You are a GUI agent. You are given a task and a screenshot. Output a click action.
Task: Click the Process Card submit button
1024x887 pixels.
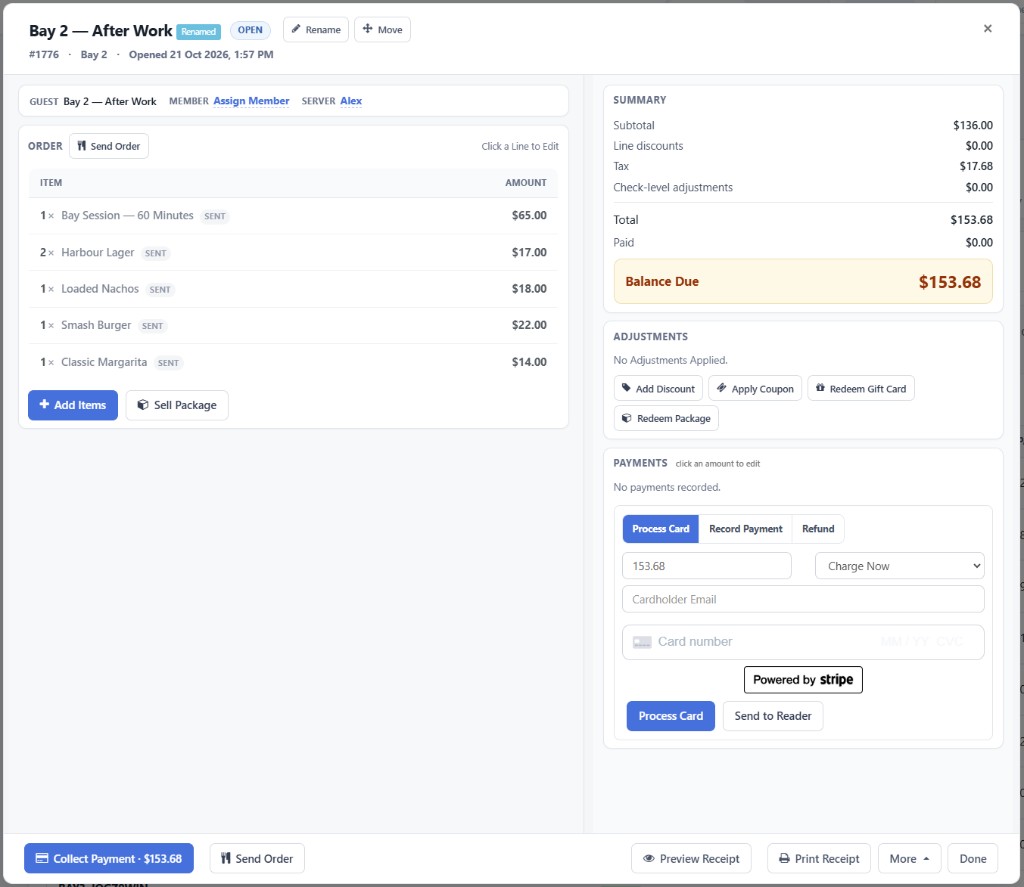click(671, 716)
